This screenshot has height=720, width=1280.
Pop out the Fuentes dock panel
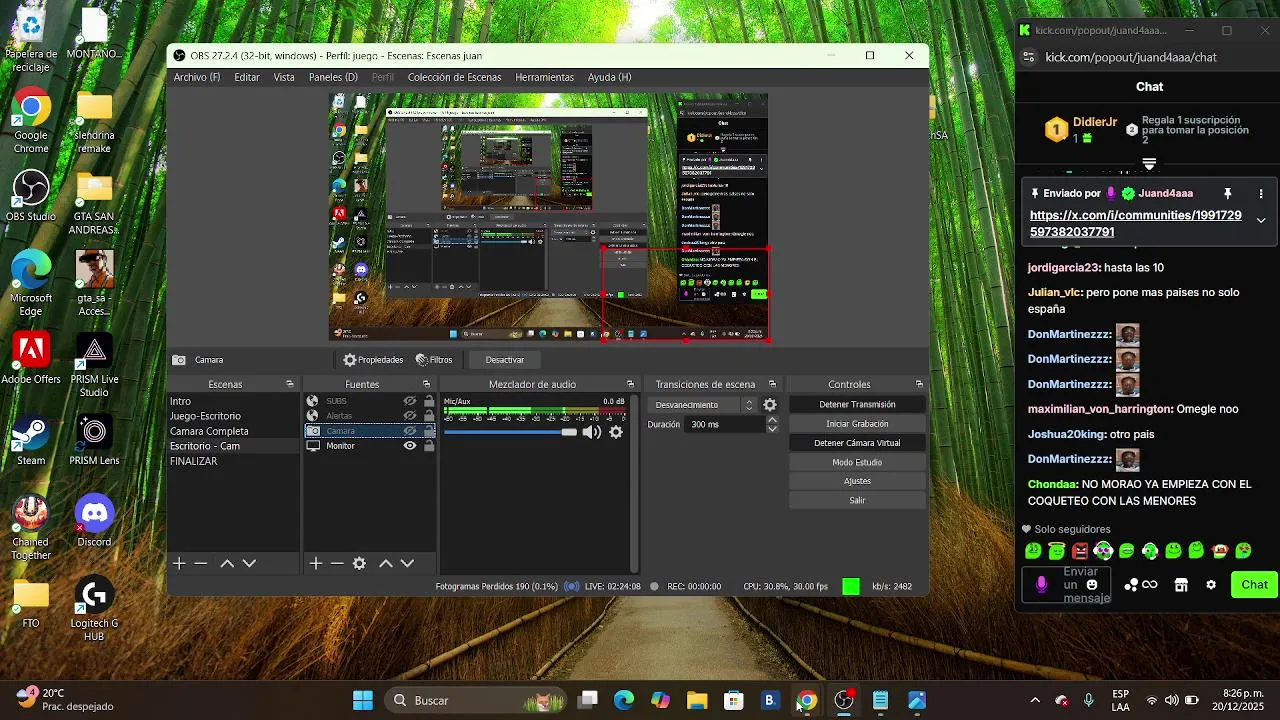click(x=426, y=384)
